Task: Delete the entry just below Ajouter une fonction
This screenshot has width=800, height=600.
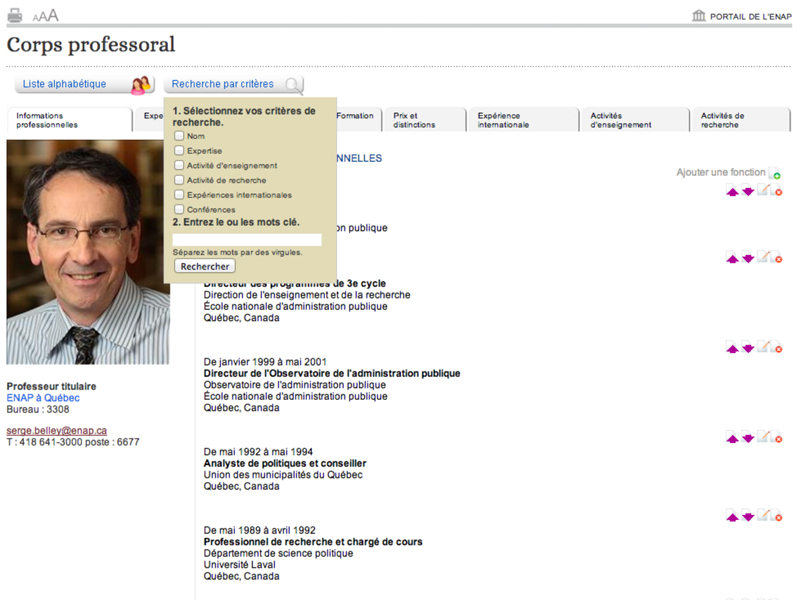Action: click(776, 191)
